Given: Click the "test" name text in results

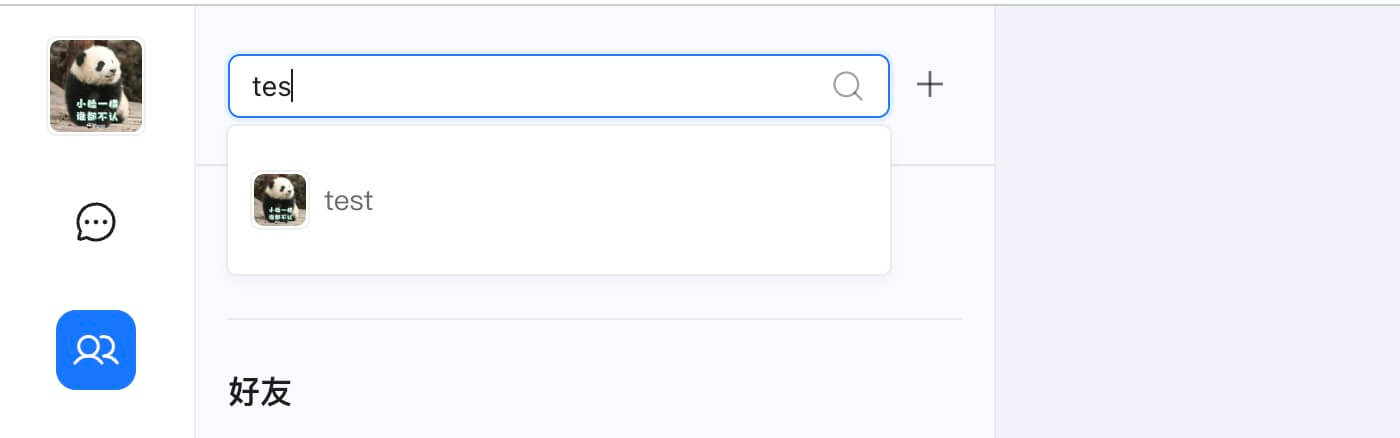Looking at the screenshot, I should click(x=349, y=200).
